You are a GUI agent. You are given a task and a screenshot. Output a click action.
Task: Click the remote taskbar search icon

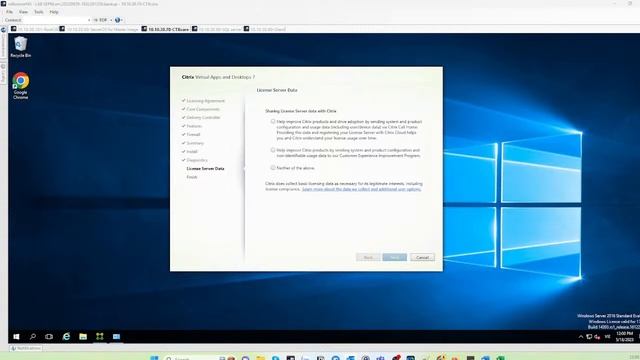point(33,337)
